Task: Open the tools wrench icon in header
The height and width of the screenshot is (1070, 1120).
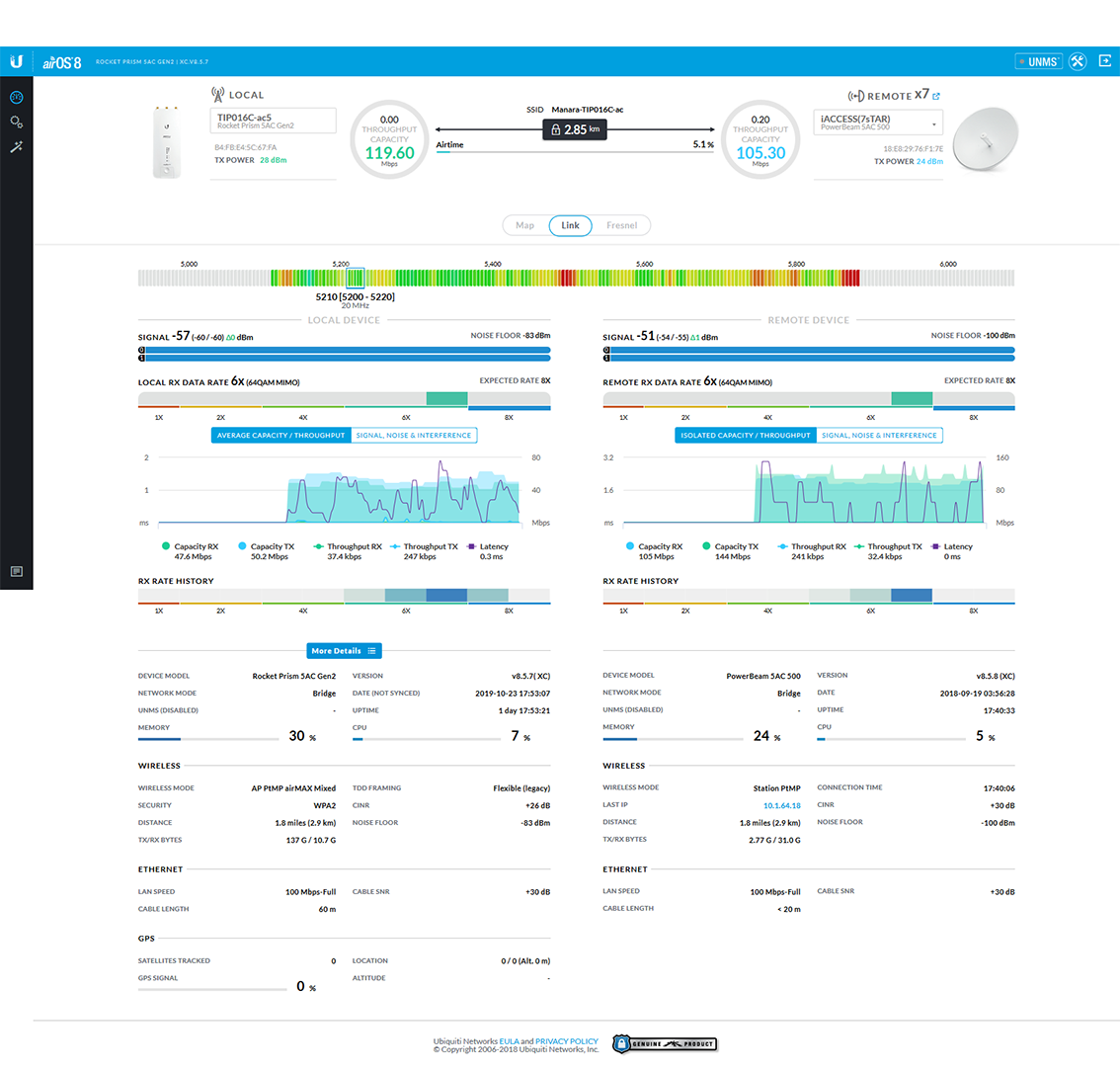Action: [1078, 61]
